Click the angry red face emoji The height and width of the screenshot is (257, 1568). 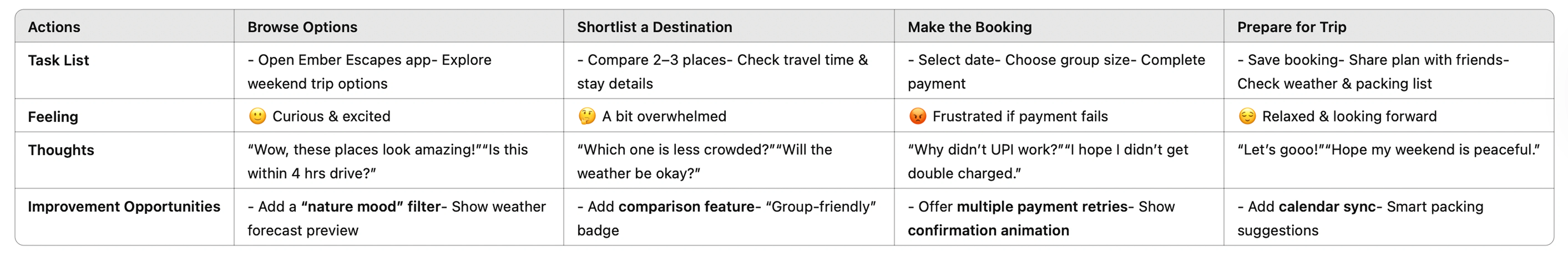(917, 116)
